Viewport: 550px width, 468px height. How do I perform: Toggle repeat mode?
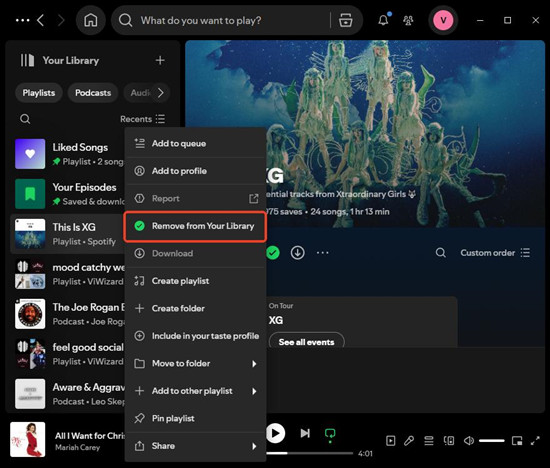(x=330, y=434)
